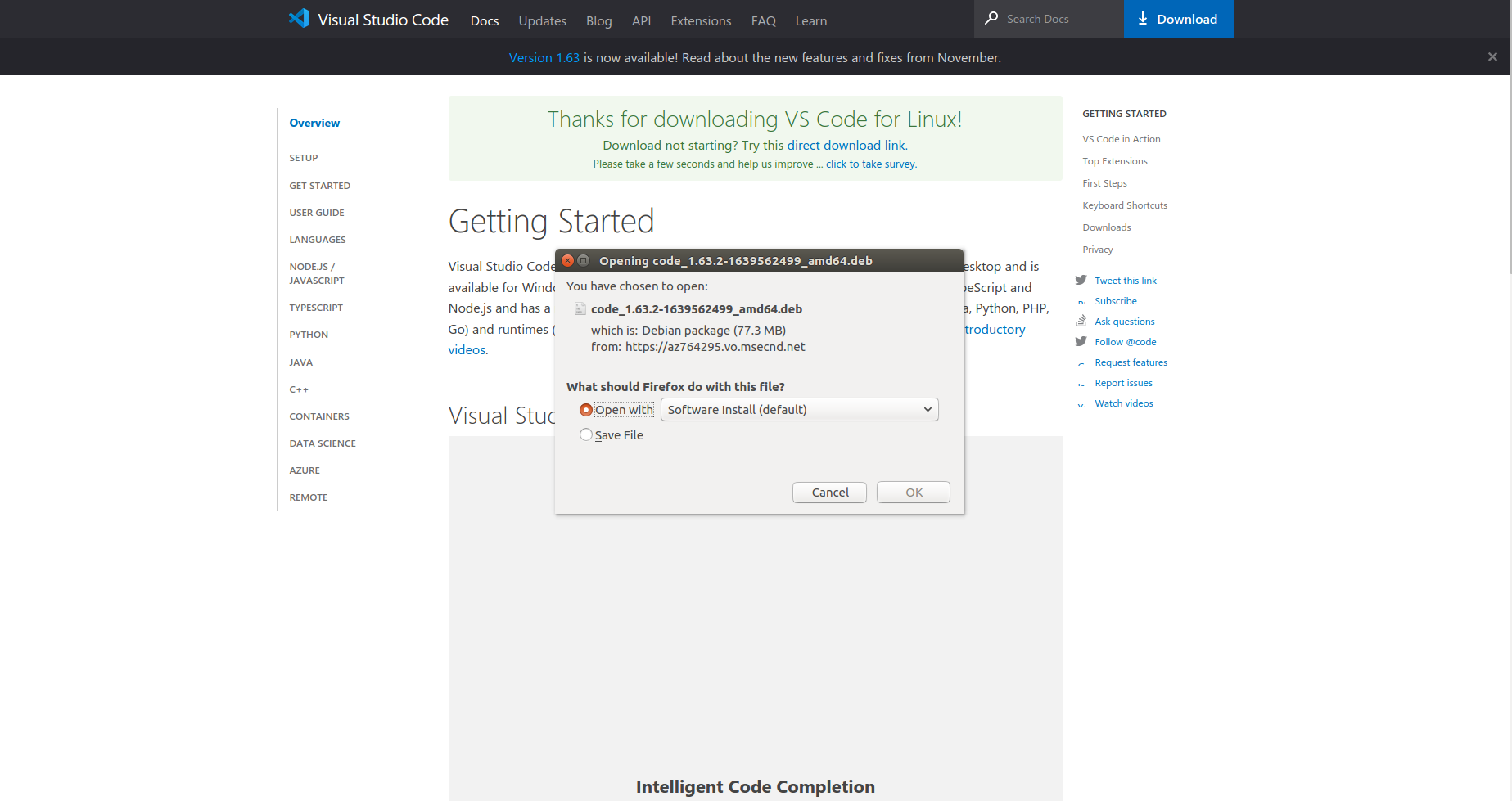Click the Request features link

1131,362
